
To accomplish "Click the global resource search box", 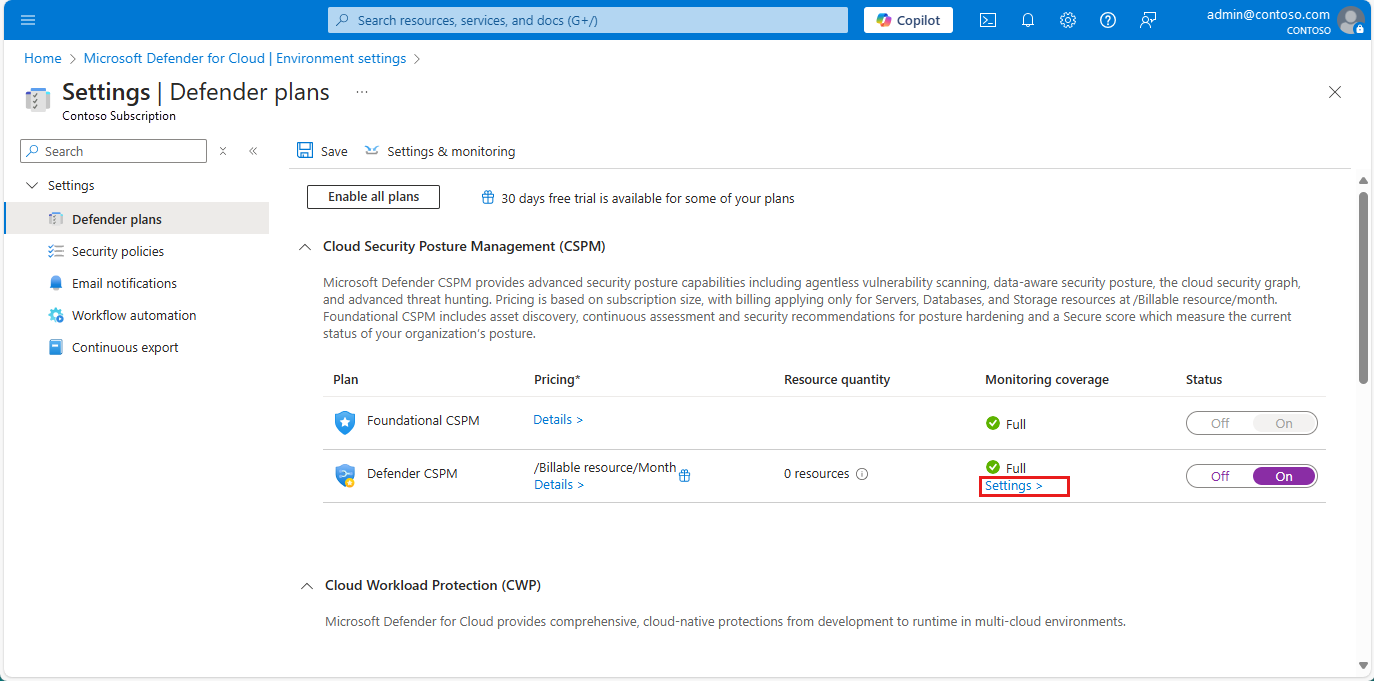I will coord(588,20).
